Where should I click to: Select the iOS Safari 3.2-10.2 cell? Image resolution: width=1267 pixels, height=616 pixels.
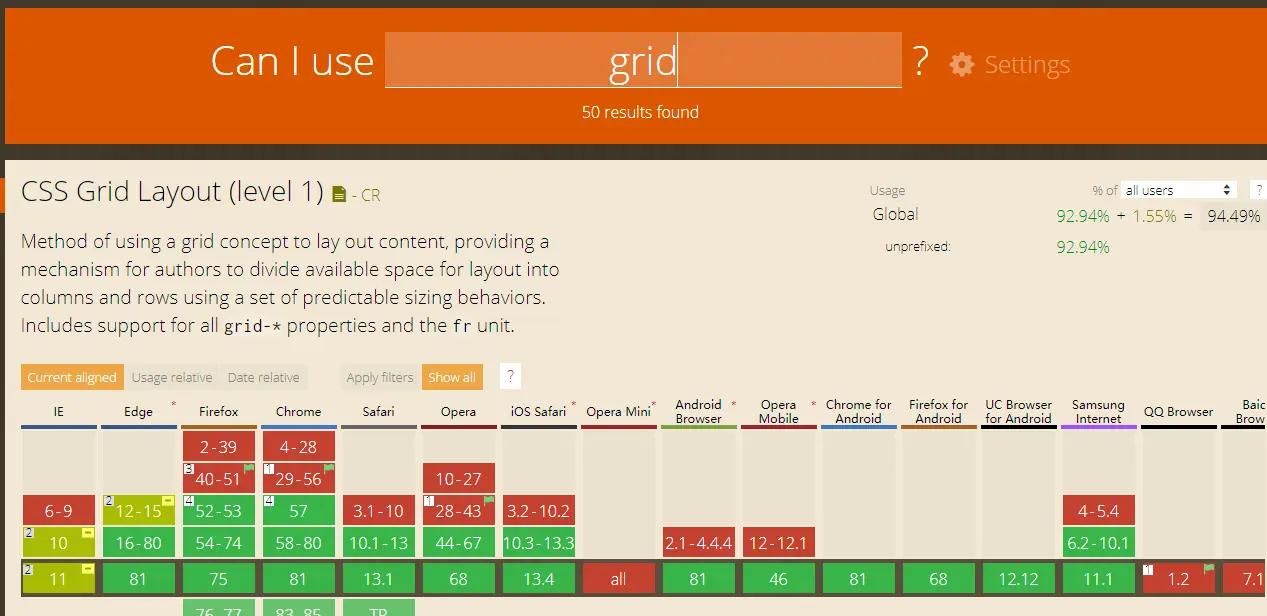539,510
